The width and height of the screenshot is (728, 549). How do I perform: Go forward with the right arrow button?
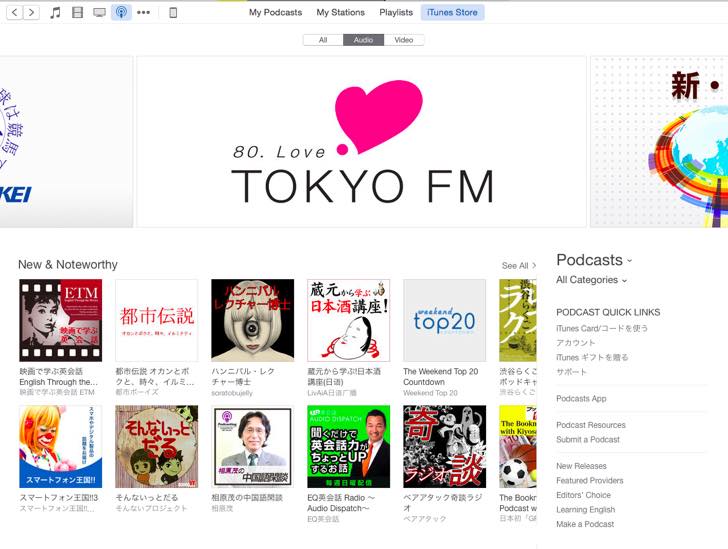coord(31,13)
